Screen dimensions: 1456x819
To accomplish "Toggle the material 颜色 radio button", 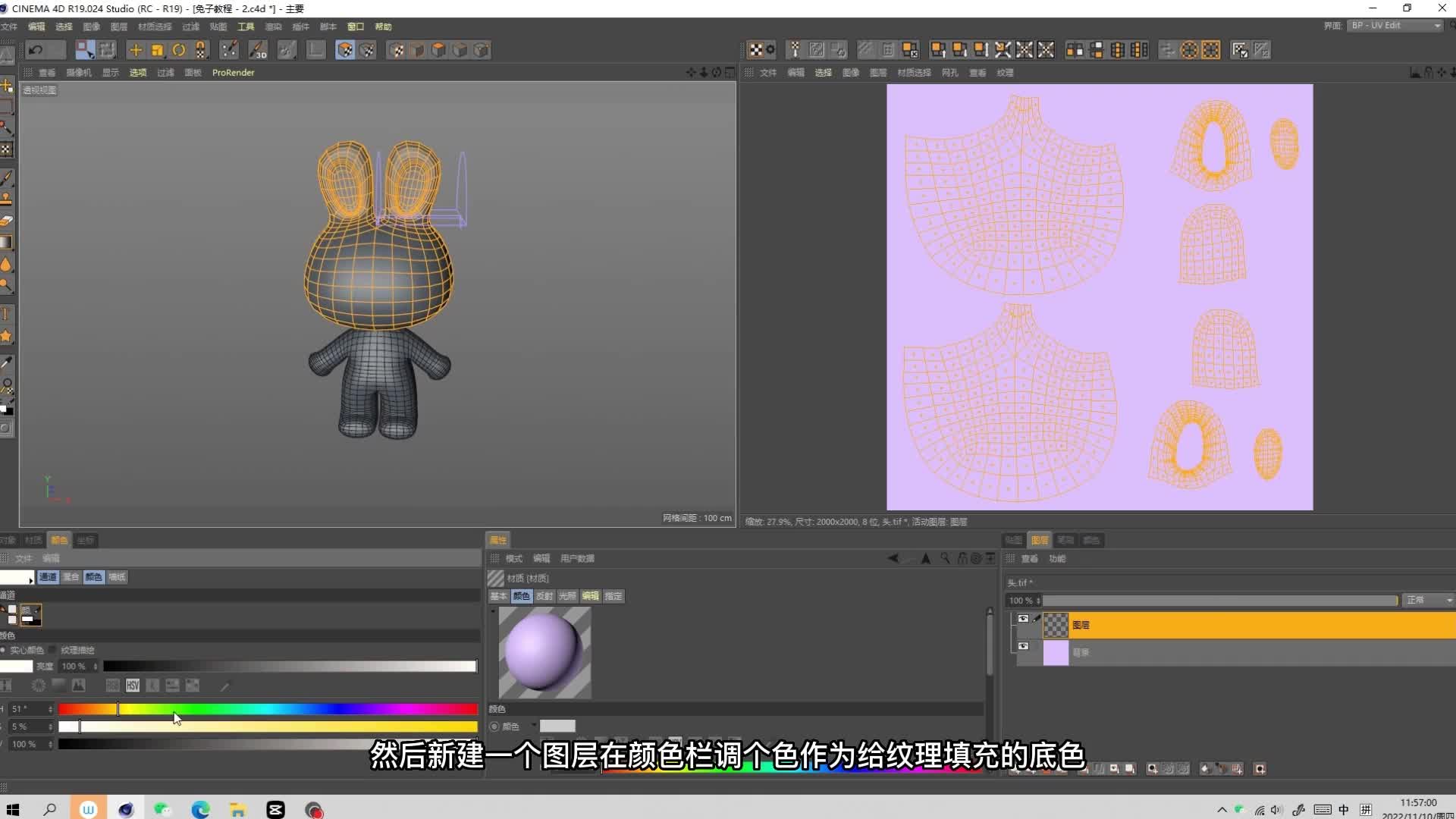I will [495, 726].
